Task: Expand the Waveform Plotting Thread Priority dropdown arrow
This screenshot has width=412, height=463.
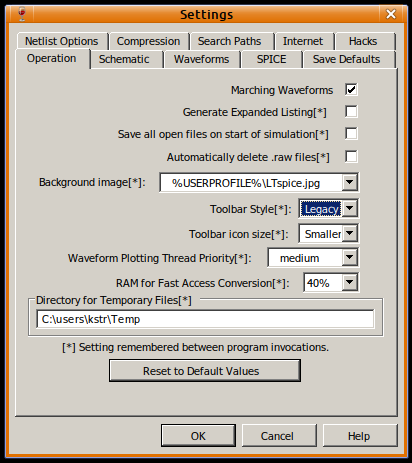Action: point(349,257)
